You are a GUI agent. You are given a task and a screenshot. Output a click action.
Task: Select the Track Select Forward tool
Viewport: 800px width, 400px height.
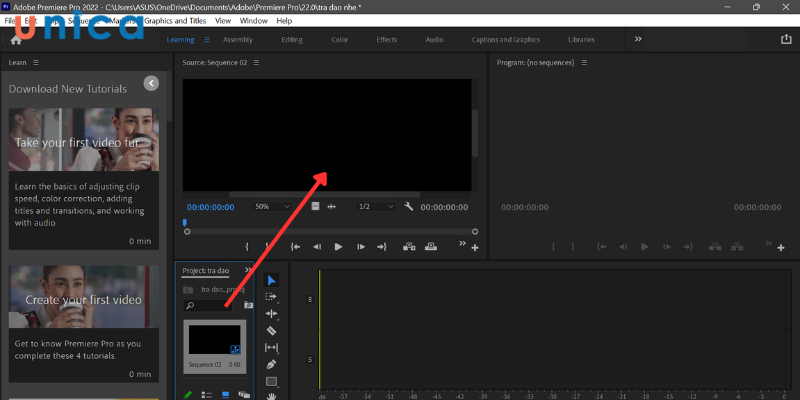[271, 297]
